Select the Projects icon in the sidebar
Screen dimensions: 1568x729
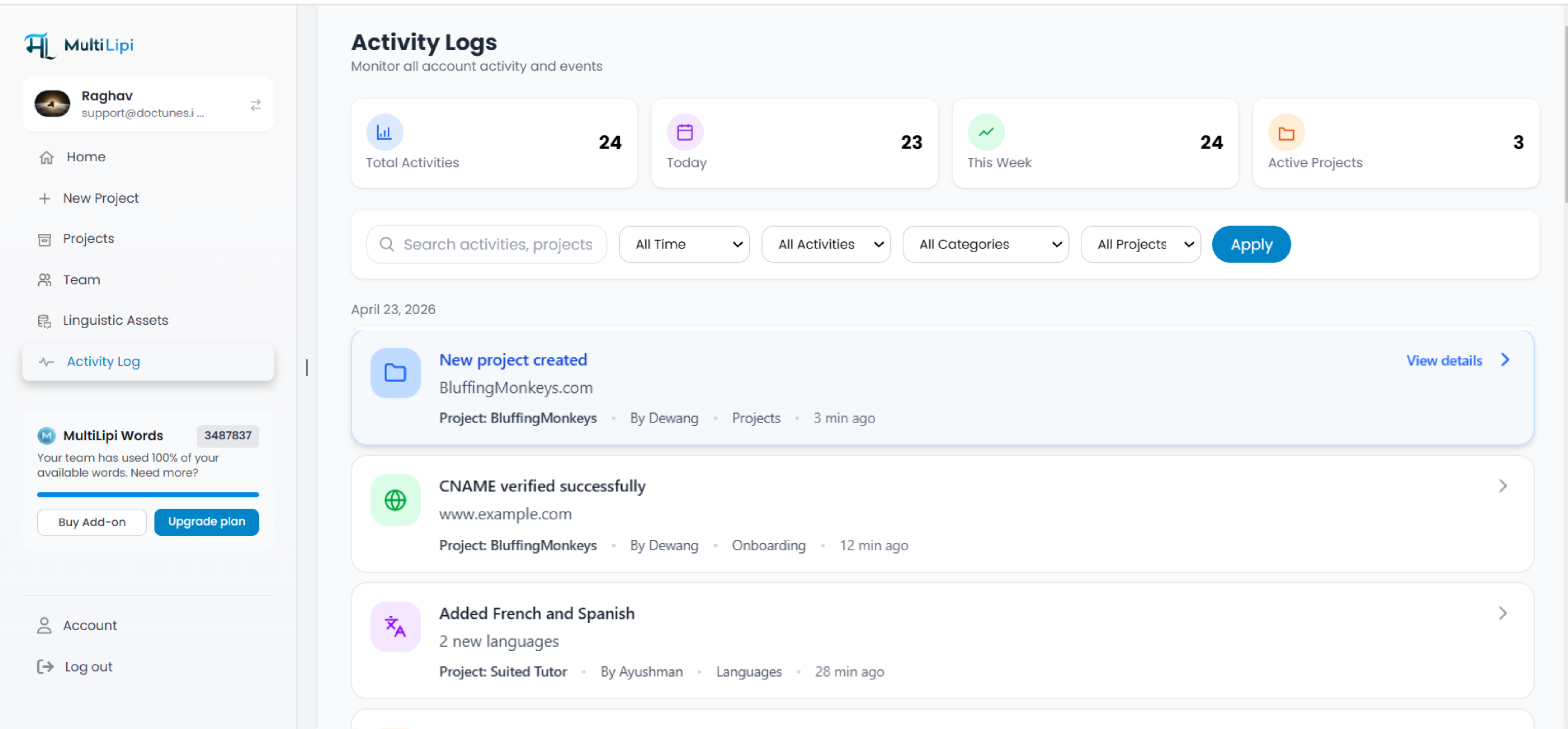[x=44, y=238]
